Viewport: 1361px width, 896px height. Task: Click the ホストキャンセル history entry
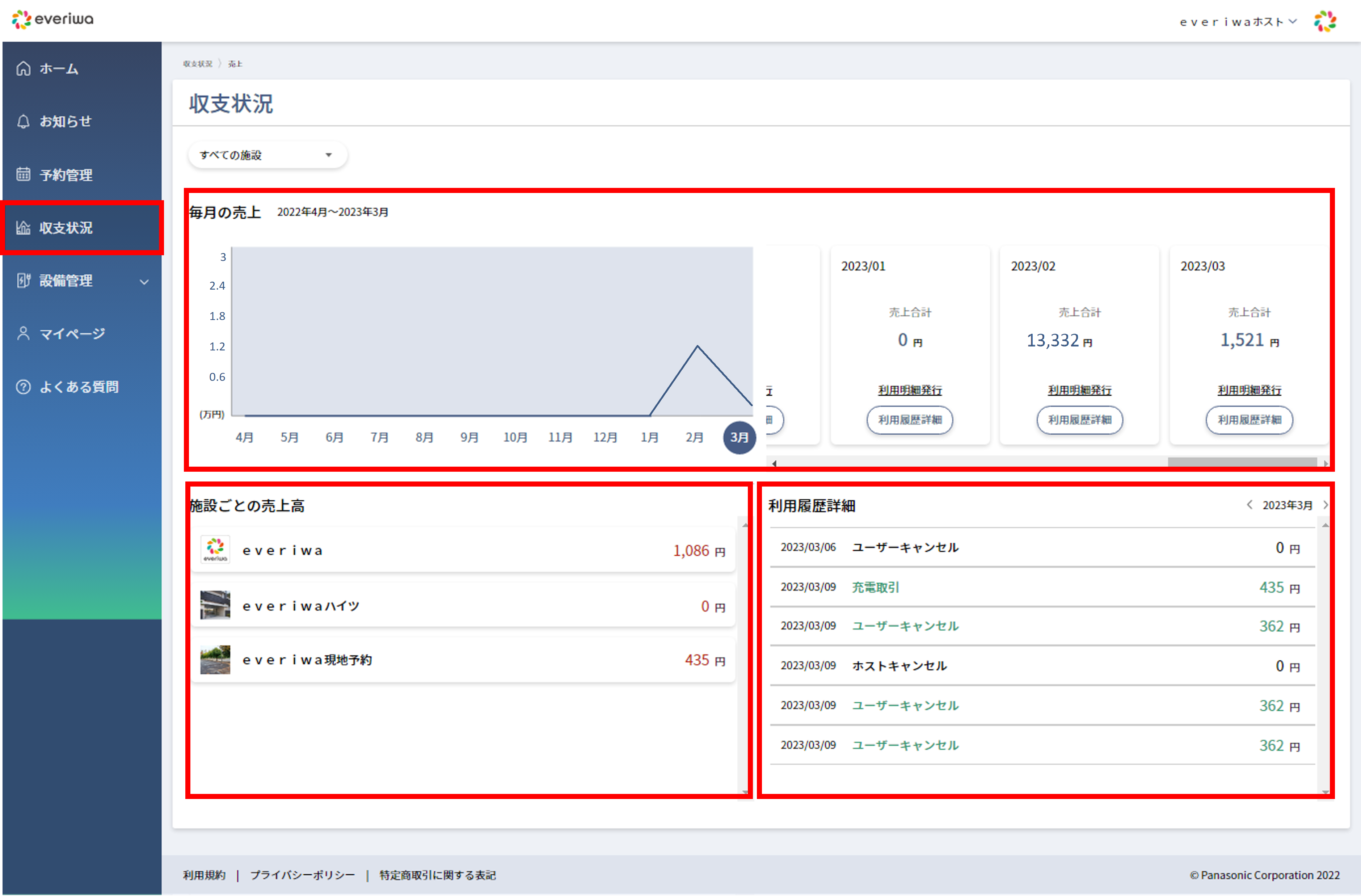coord(1042,665)
